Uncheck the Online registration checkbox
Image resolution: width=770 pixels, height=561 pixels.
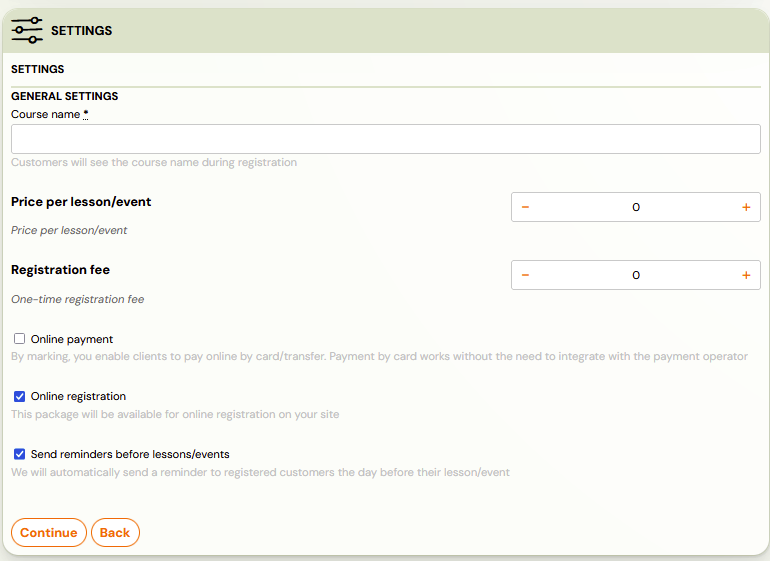coord(20,396)
